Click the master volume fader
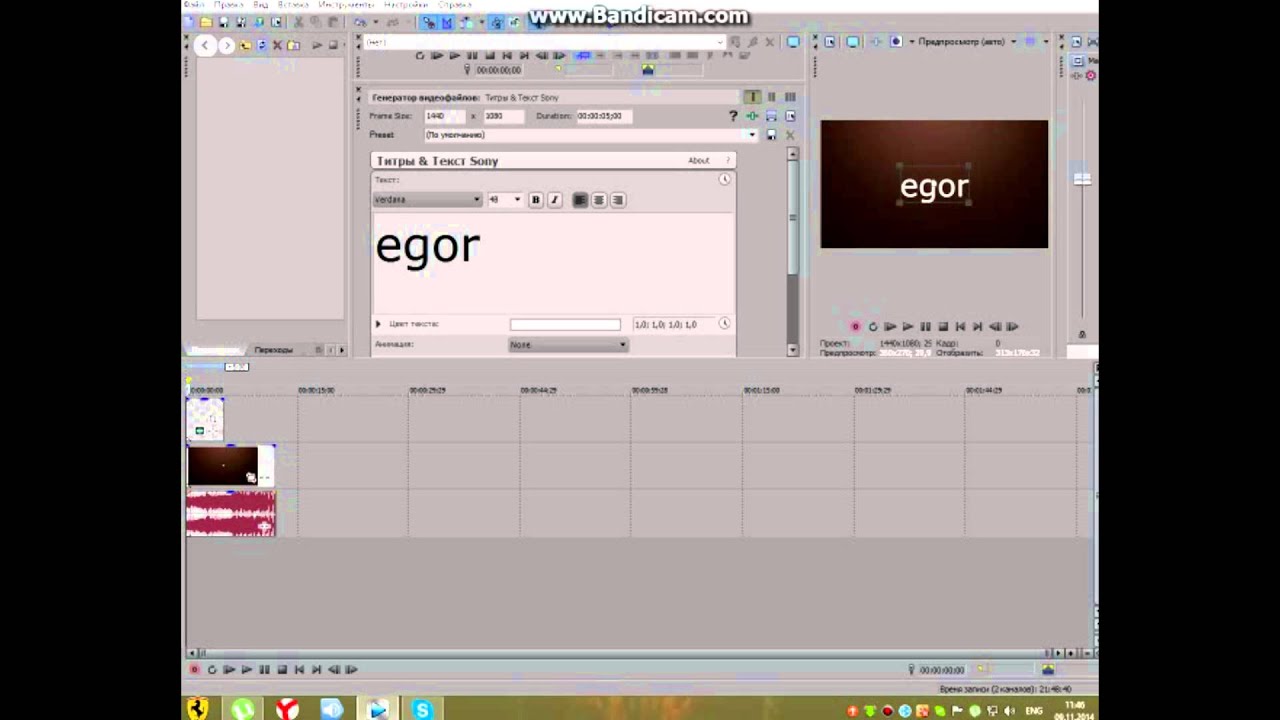Image resolution: width=1280 pixels, height=720 pixels. (x=1081, y=179)
